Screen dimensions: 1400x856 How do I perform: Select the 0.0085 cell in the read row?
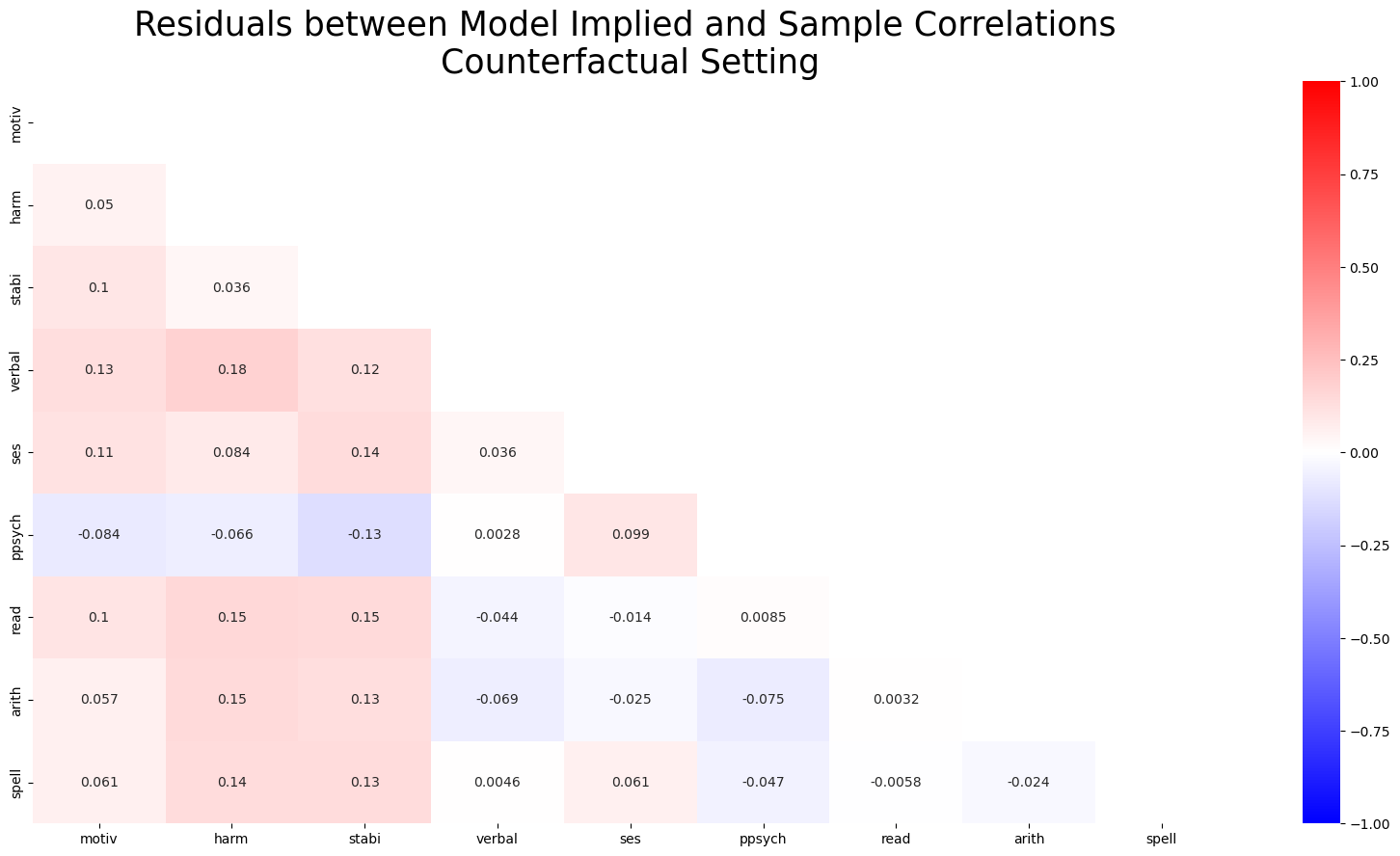763,618
